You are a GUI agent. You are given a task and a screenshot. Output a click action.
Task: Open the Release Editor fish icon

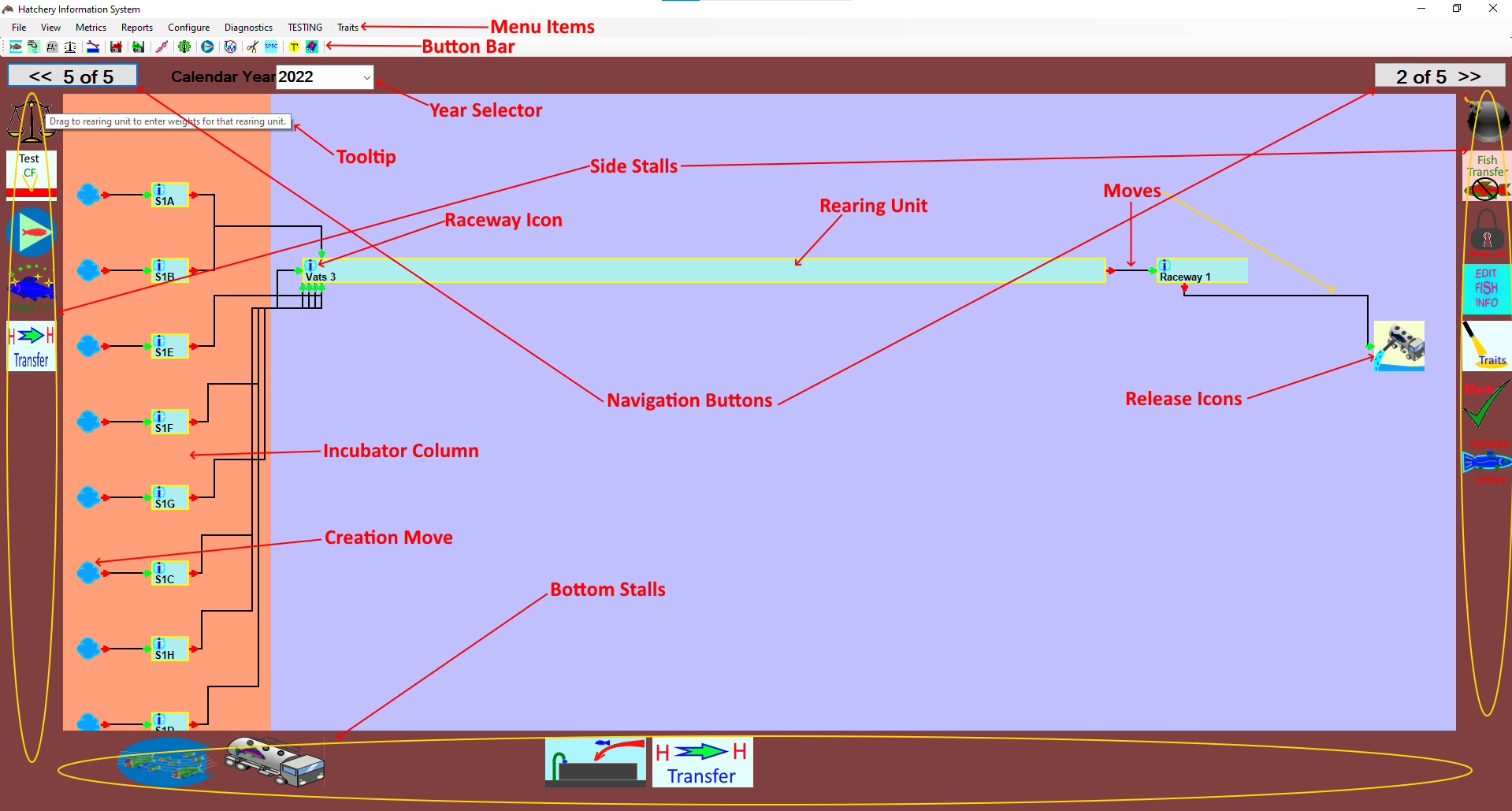[1486, 461]
